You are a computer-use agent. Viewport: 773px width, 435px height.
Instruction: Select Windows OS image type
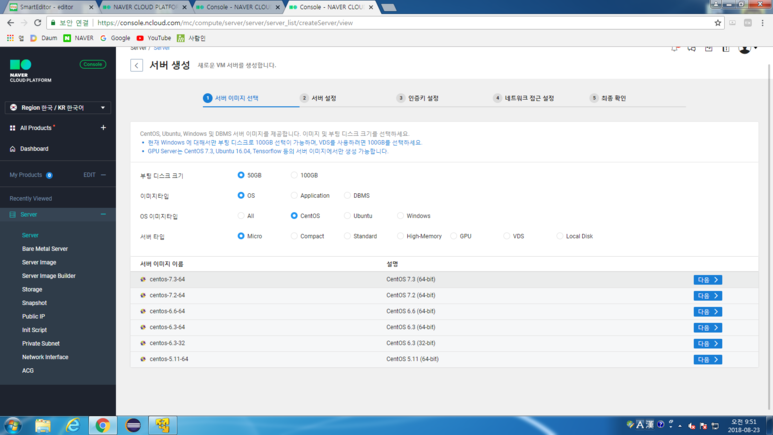[x=400, y=216]
